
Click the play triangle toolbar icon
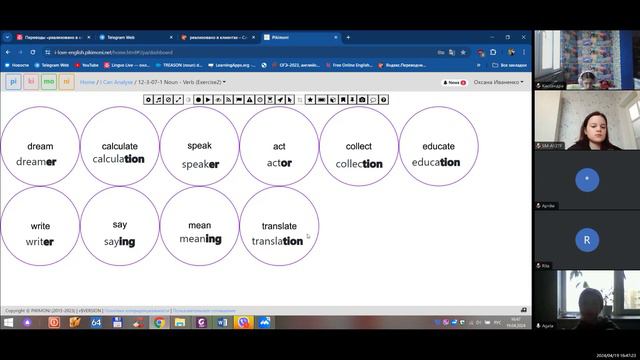coord(208,100)
